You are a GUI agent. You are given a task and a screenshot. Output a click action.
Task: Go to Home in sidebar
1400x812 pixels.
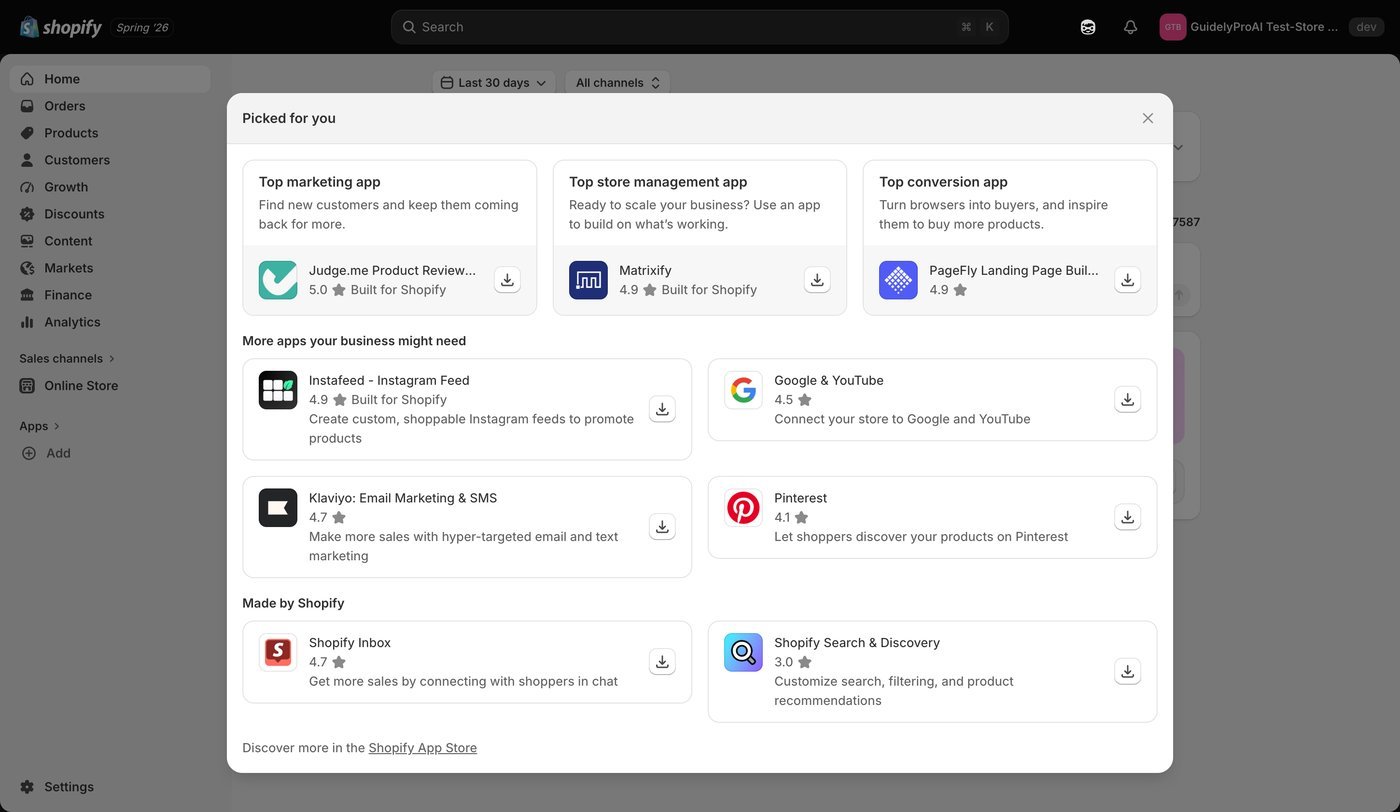[110, 79]
